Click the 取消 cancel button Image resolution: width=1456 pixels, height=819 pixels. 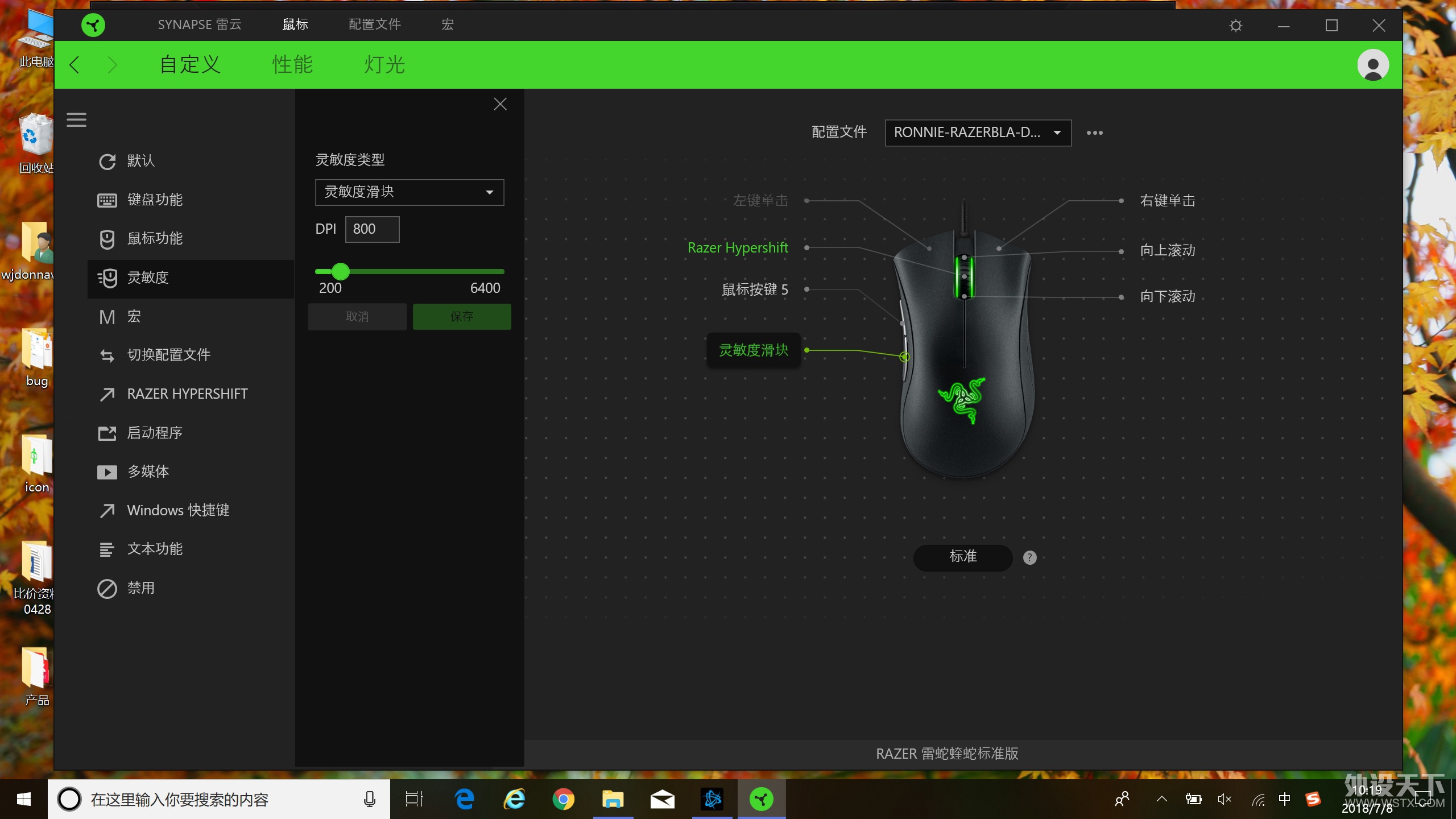tap(357, 317)
